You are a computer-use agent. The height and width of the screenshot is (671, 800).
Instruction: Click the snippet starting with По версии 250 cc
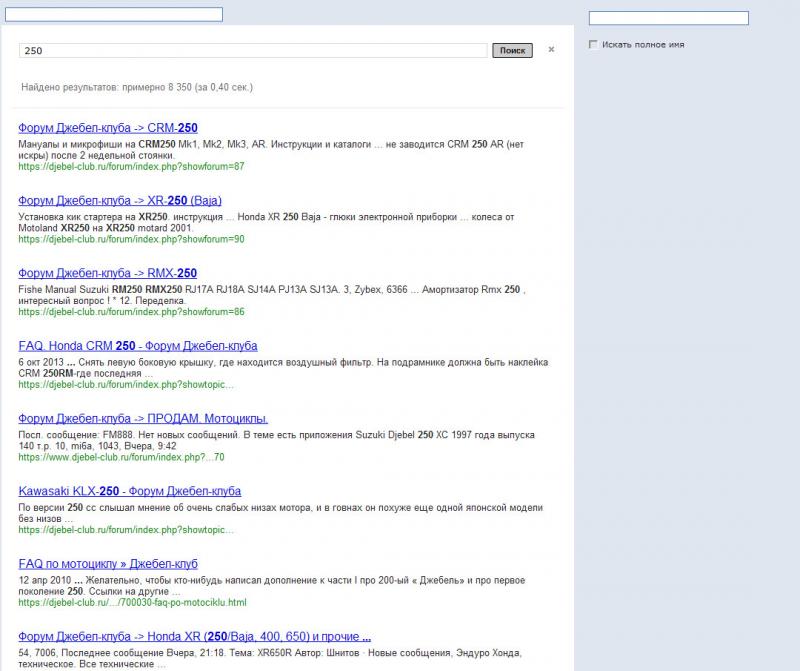coord(281,513)
